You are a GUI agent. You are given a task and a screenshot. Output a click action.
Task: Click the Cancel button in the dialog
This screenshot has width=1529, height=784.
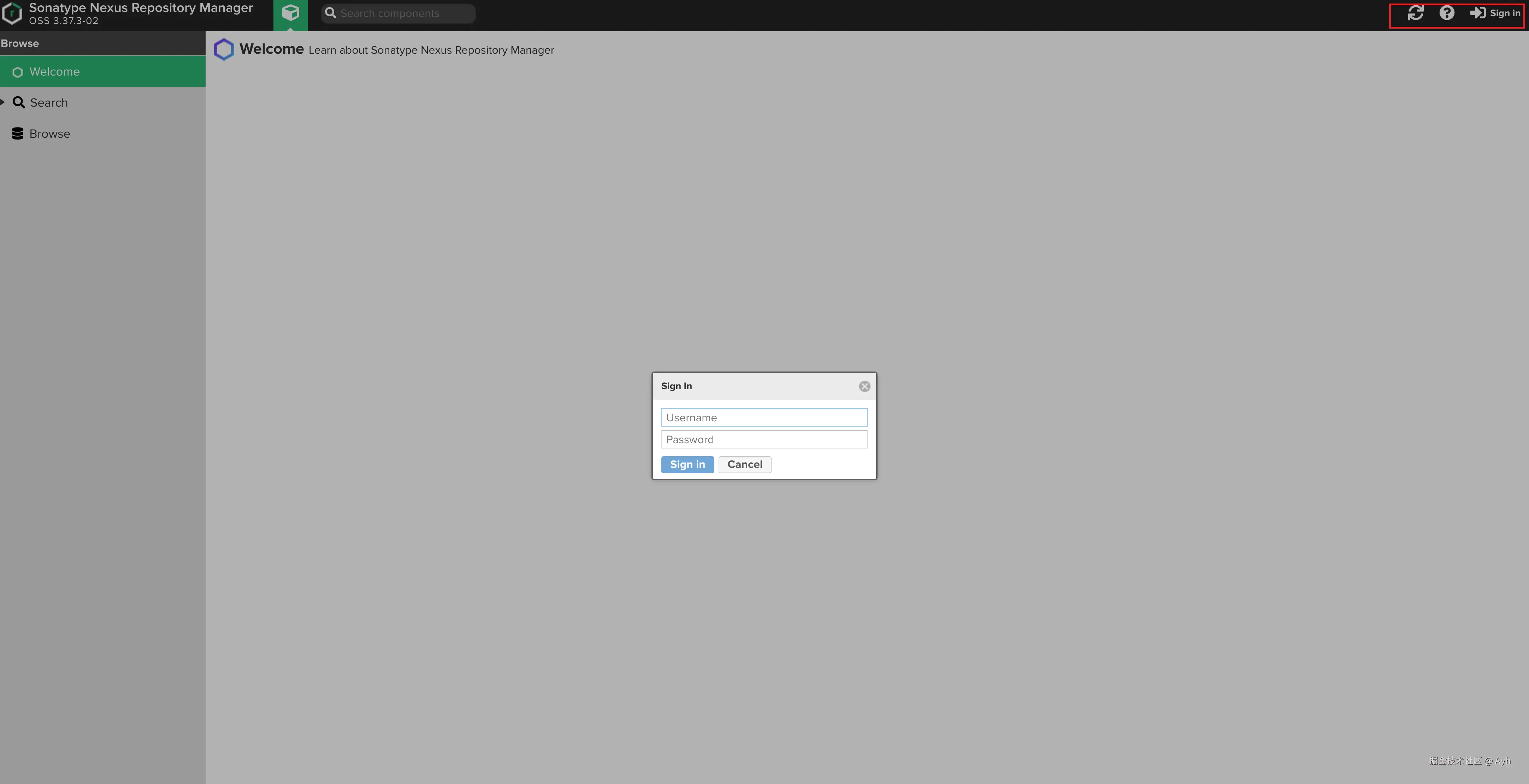744,465
